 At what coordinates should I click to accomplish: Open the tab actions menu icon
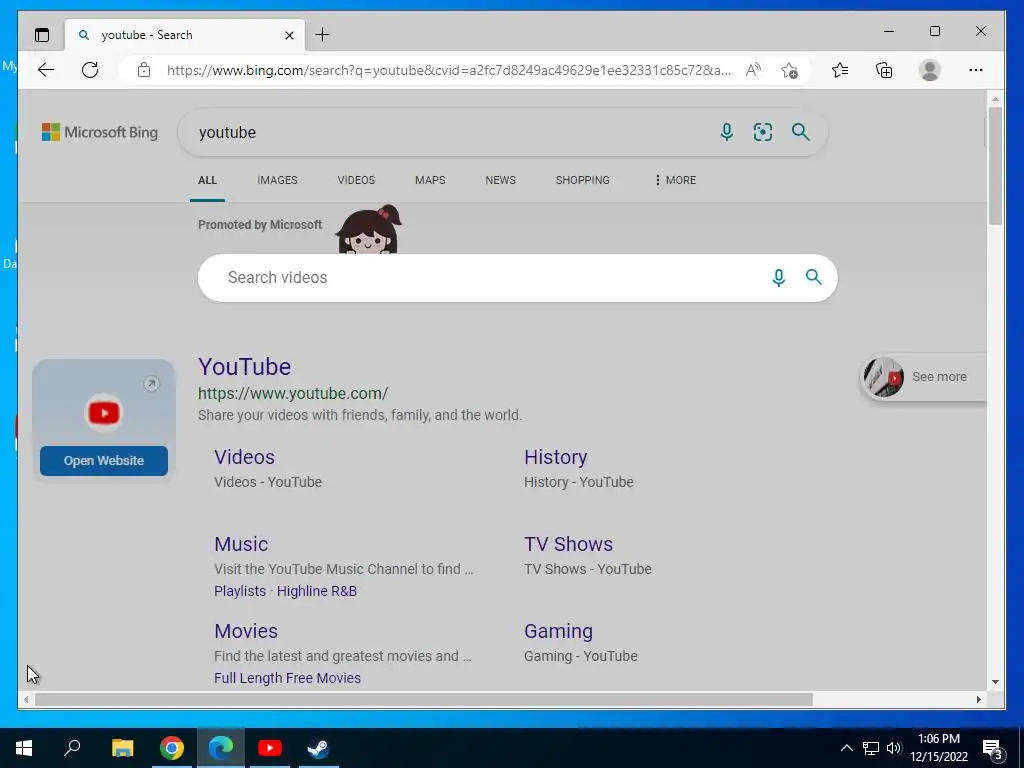[x=42, y=35]
